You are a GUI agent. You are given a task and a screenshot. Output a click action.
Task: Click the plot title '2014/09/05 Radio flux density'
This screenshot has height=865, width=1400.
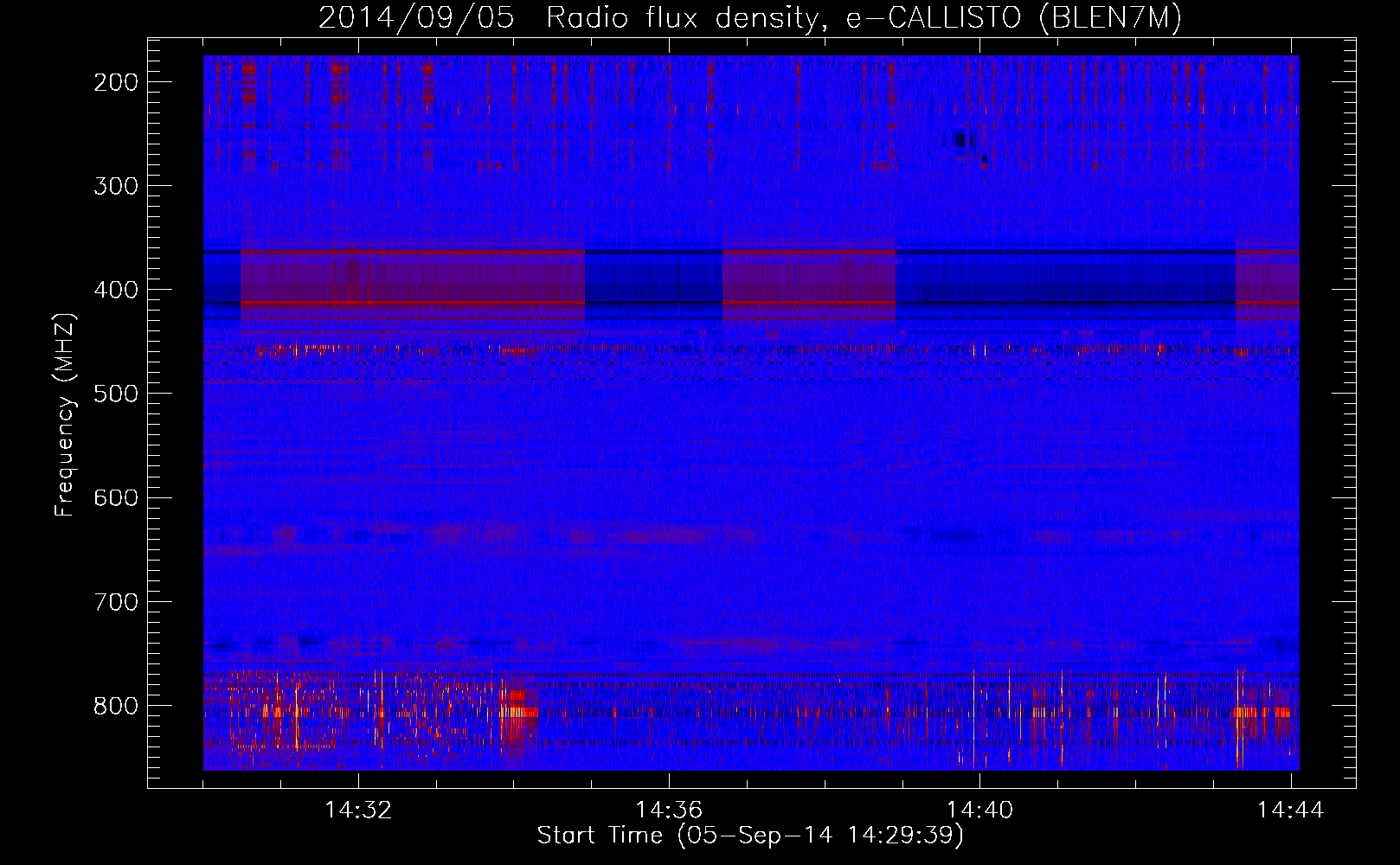coord(750,18)
